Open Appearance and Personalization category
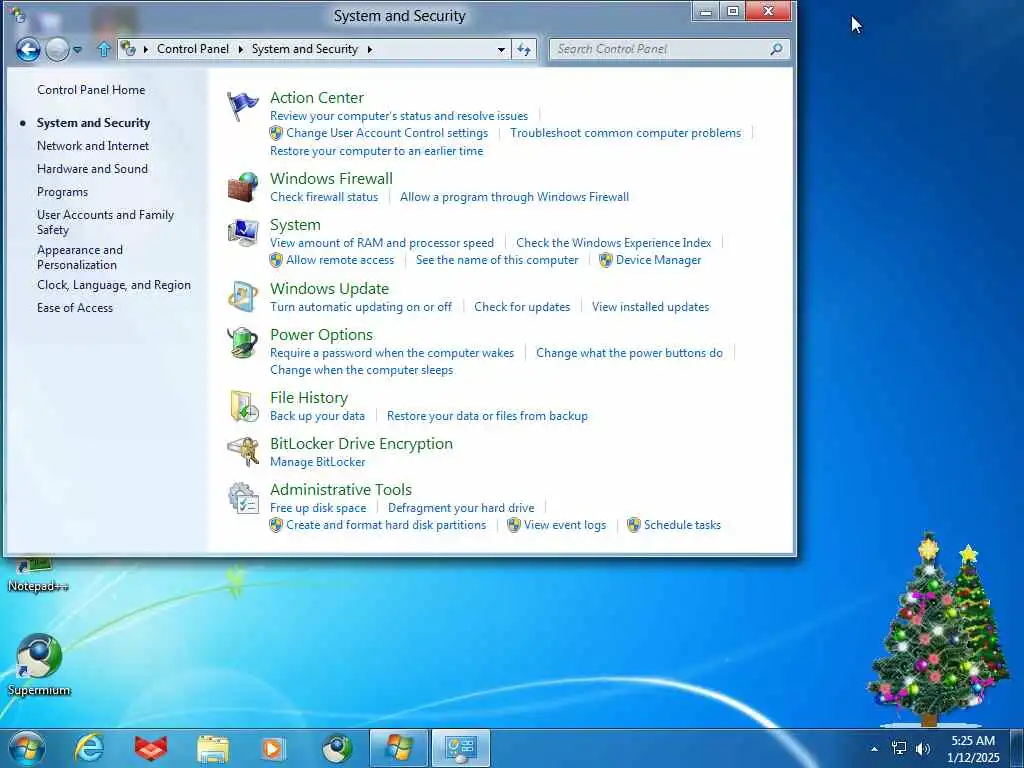Screen dimensions: 1024x768 pyautogui.click(x=80, y=257)
